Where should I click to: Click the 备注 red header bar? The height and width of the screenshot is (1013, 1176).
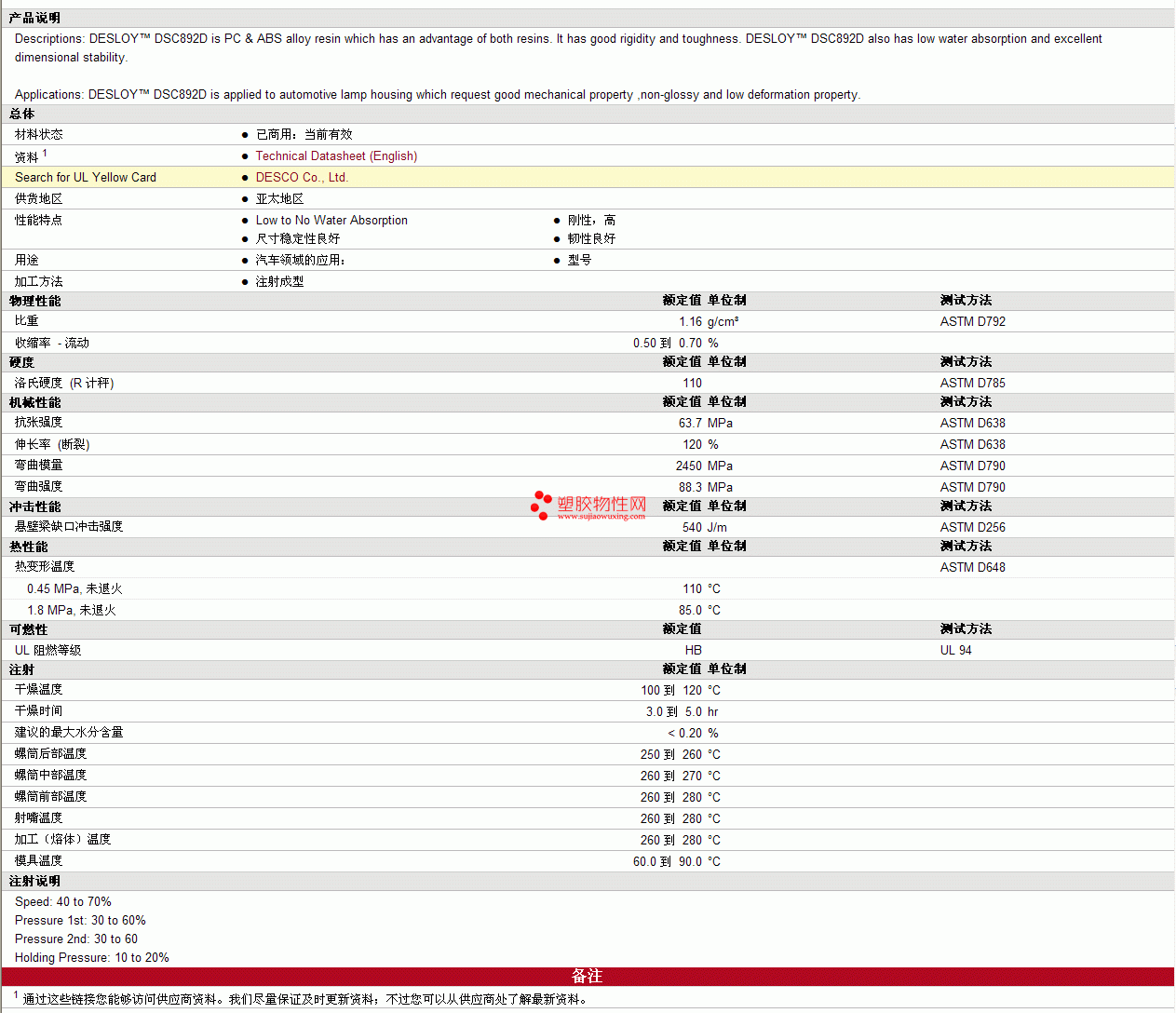click(x=588, y=977)
